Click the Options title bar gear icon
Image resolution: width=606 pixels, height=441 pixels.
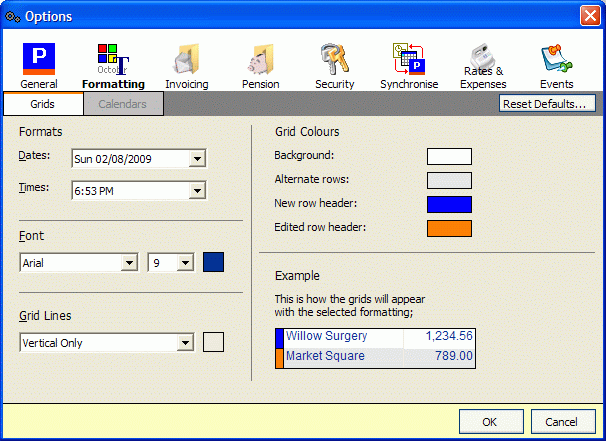[13, 16]
